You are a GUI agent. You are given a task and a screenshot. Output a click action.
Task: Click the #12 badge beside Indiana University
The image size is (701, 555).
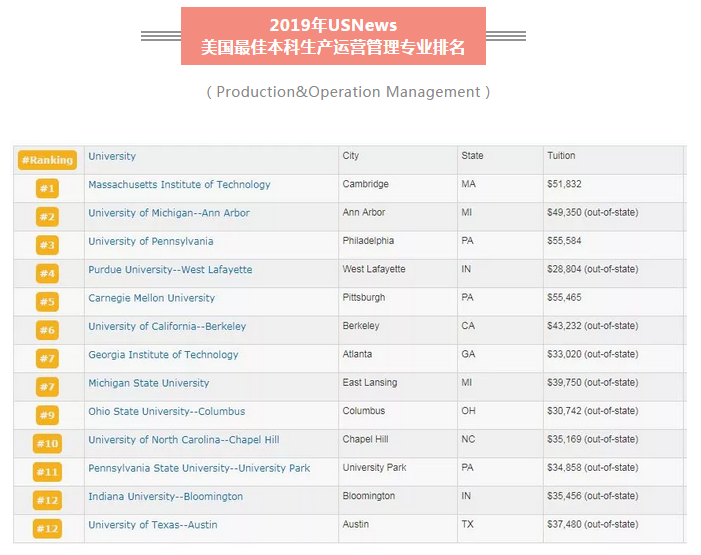[47, 500]
